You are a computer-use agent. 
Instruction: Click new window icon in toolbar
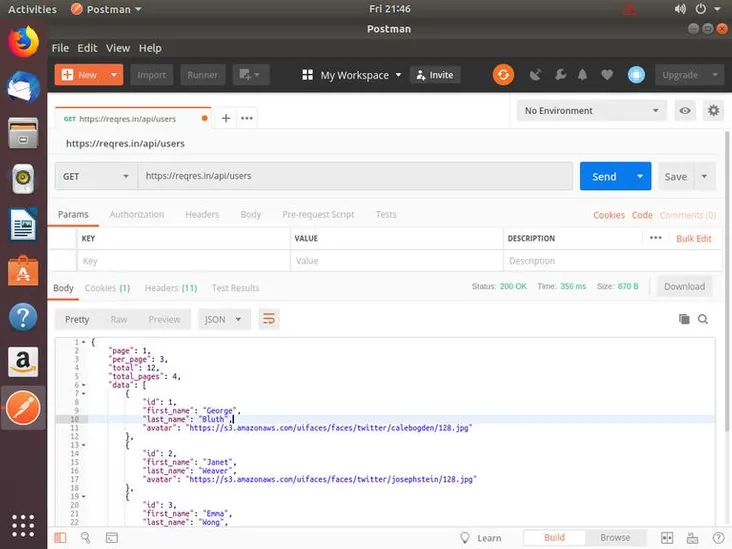click(x=251, y=75)
